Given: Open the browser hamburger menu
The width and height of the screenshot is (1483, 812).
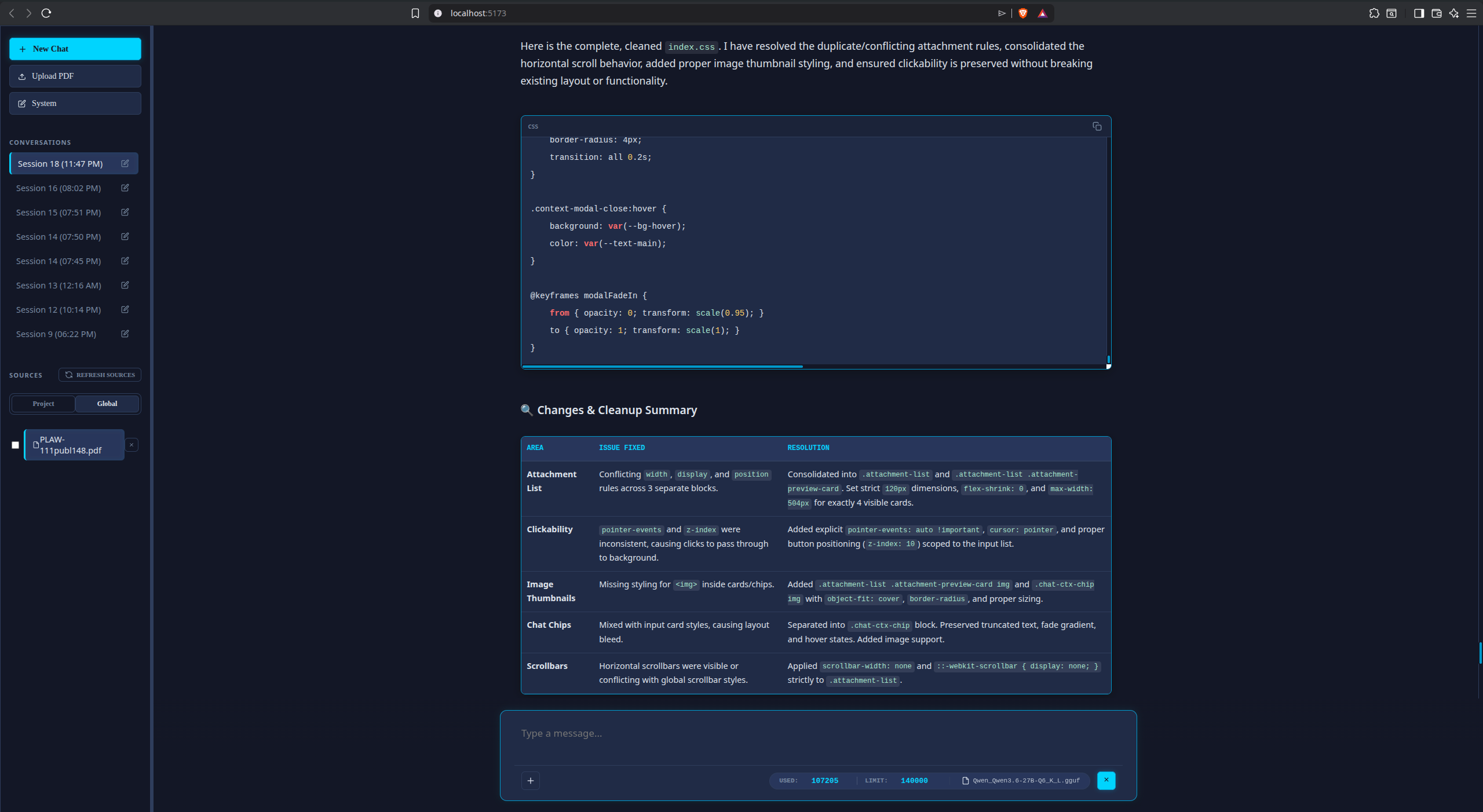Looking at the screenshot, I should coord(1471,13).
